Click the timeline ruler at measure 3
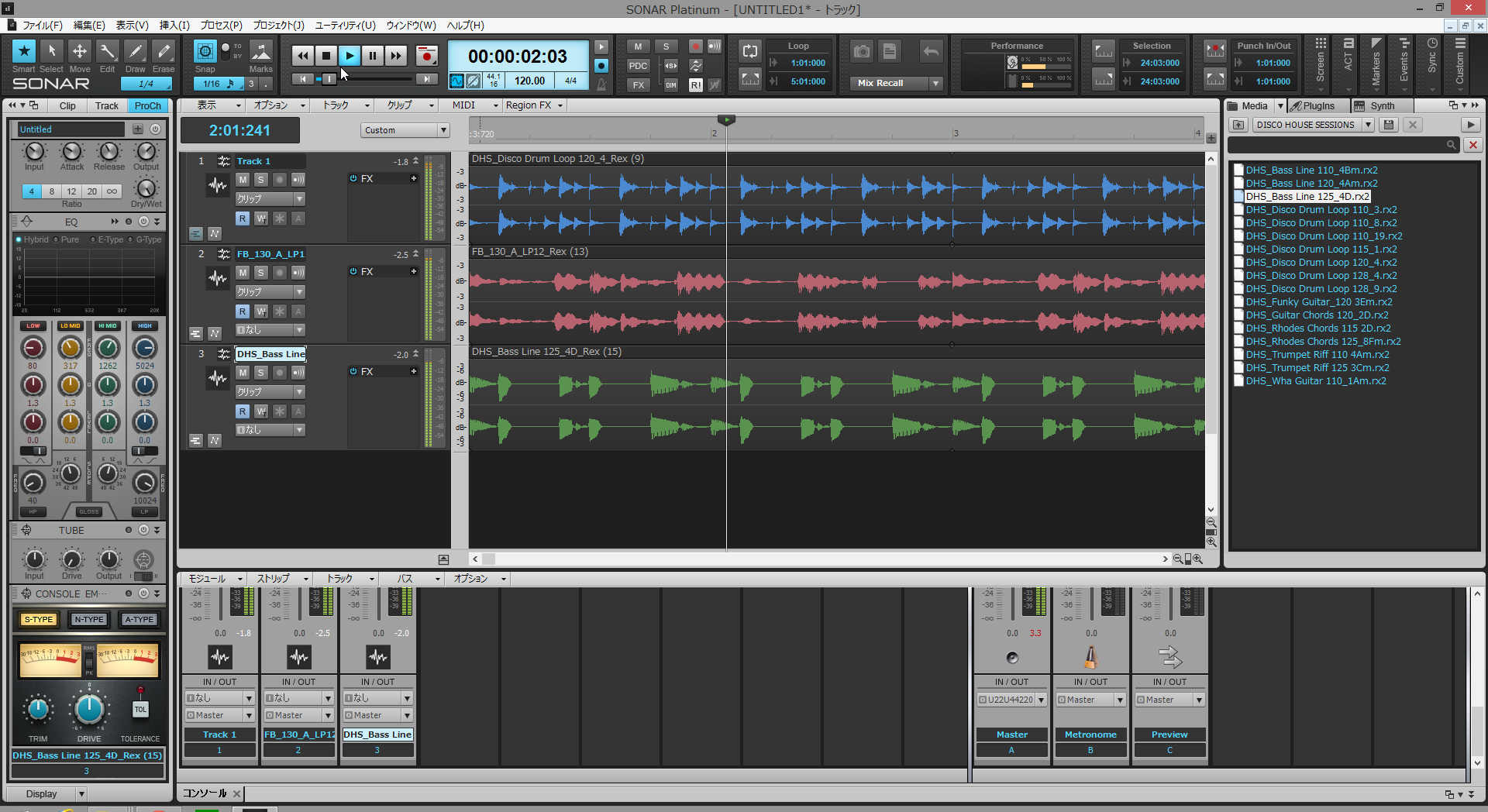This screenshot has width=1488, height=812. [956, 133]
